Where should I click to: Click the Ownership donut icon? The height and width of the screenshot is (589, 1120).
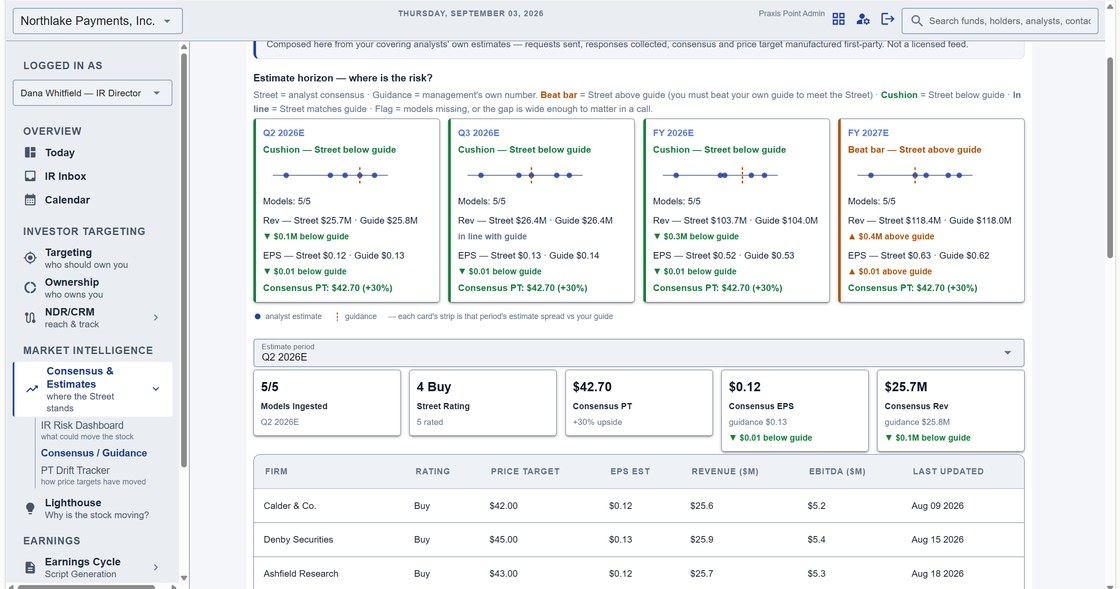point(30,288)
